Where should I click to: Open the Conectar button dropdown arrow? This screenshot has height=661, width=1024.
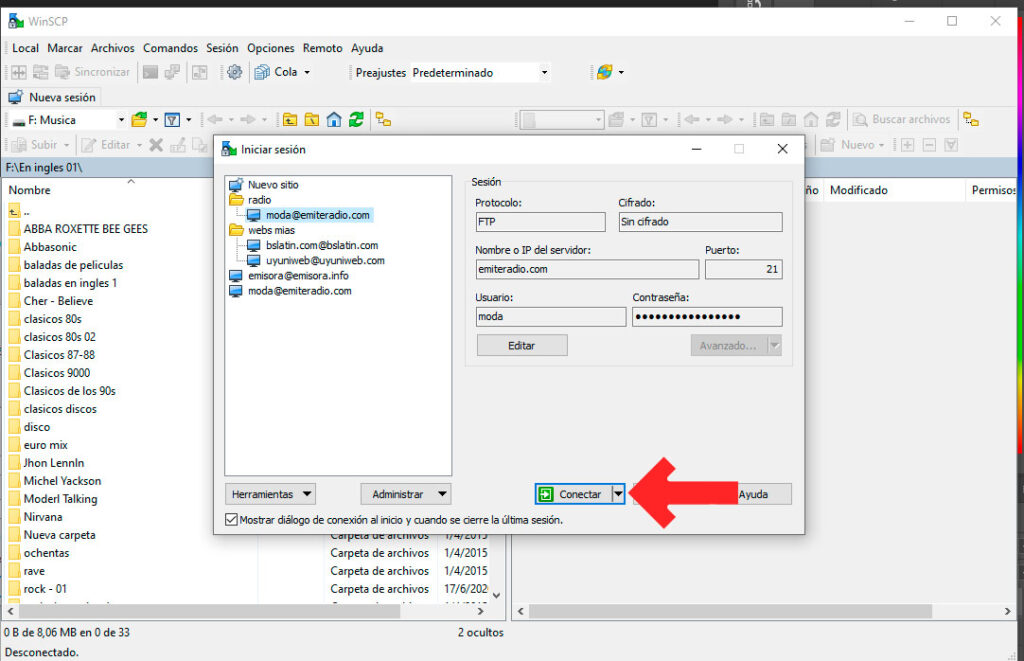618,494
